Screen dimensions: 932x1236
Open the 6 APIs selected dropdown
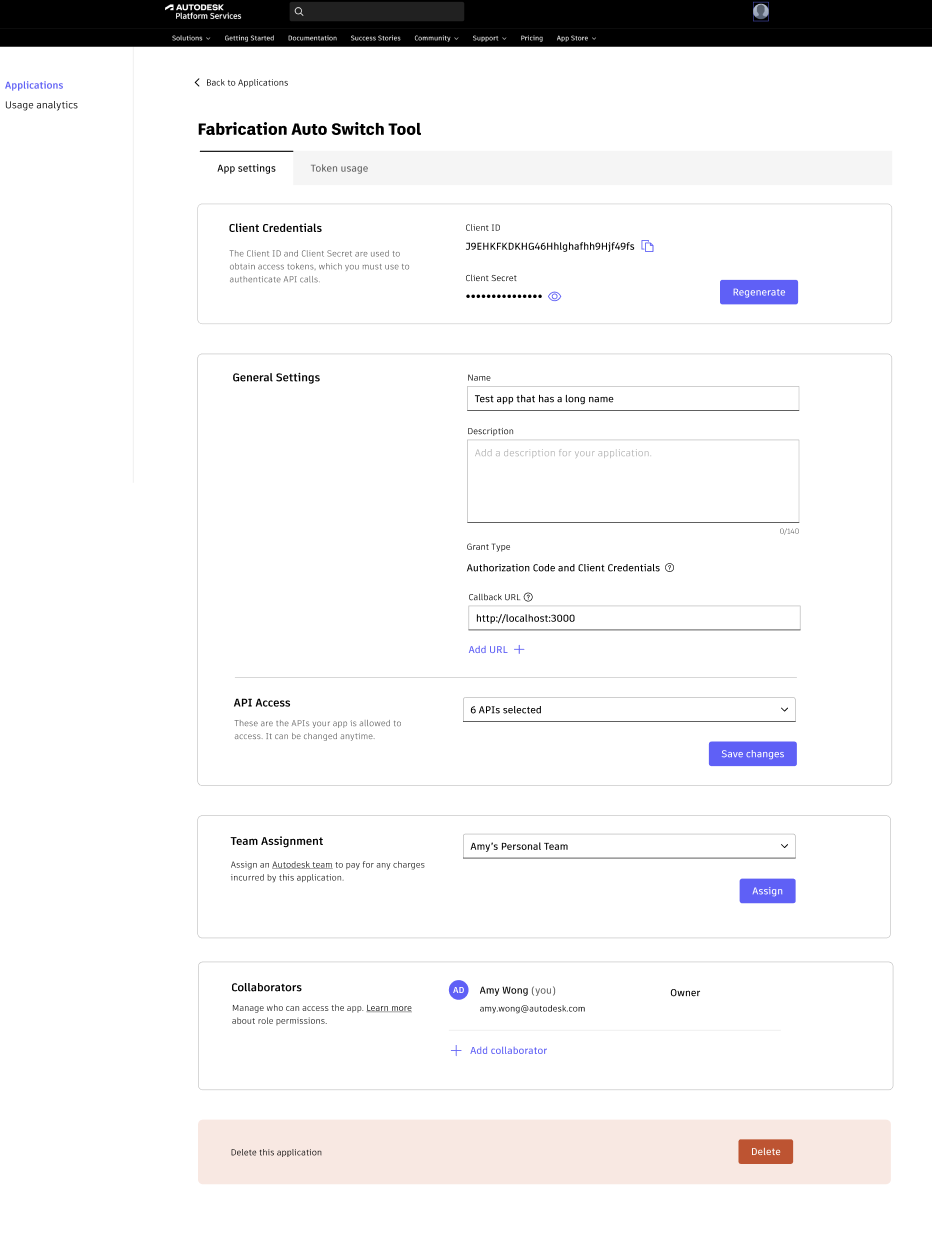click(628, 709)
